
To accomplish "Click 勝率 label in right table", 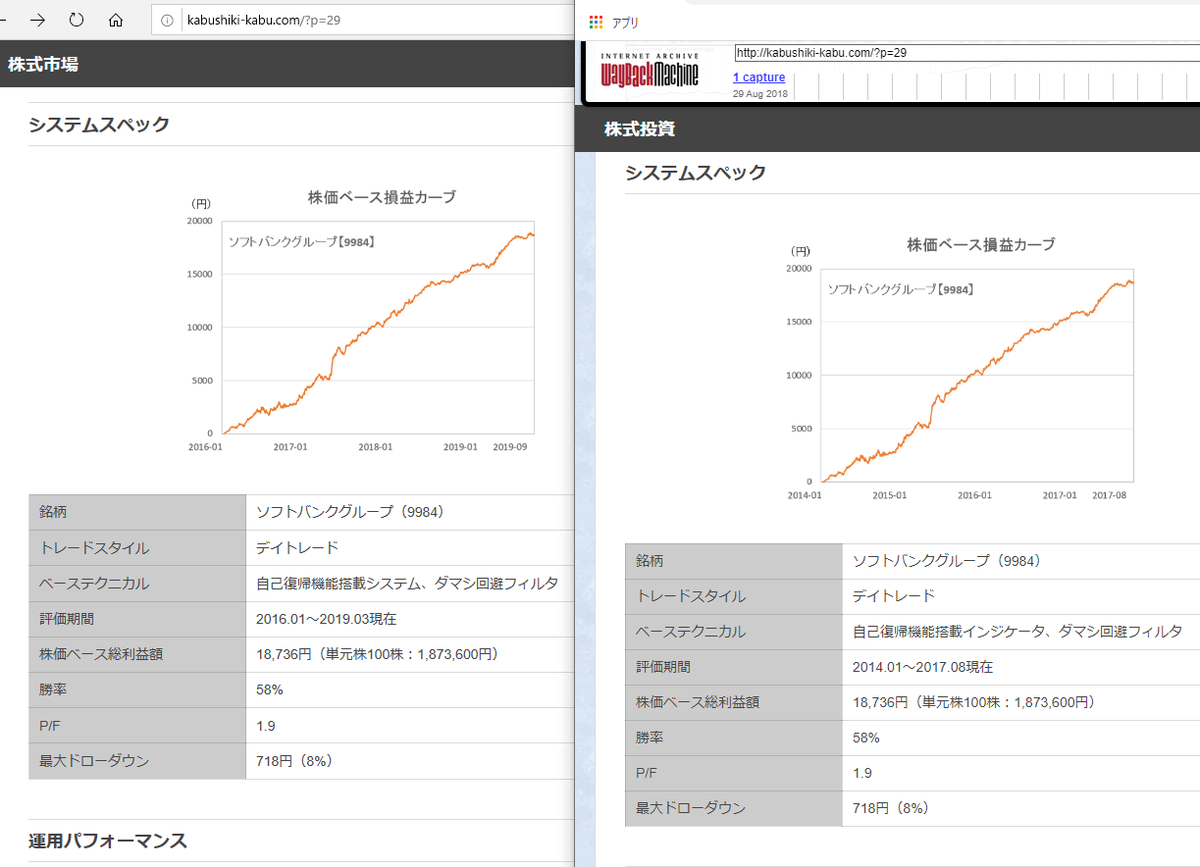I will 650,738.
